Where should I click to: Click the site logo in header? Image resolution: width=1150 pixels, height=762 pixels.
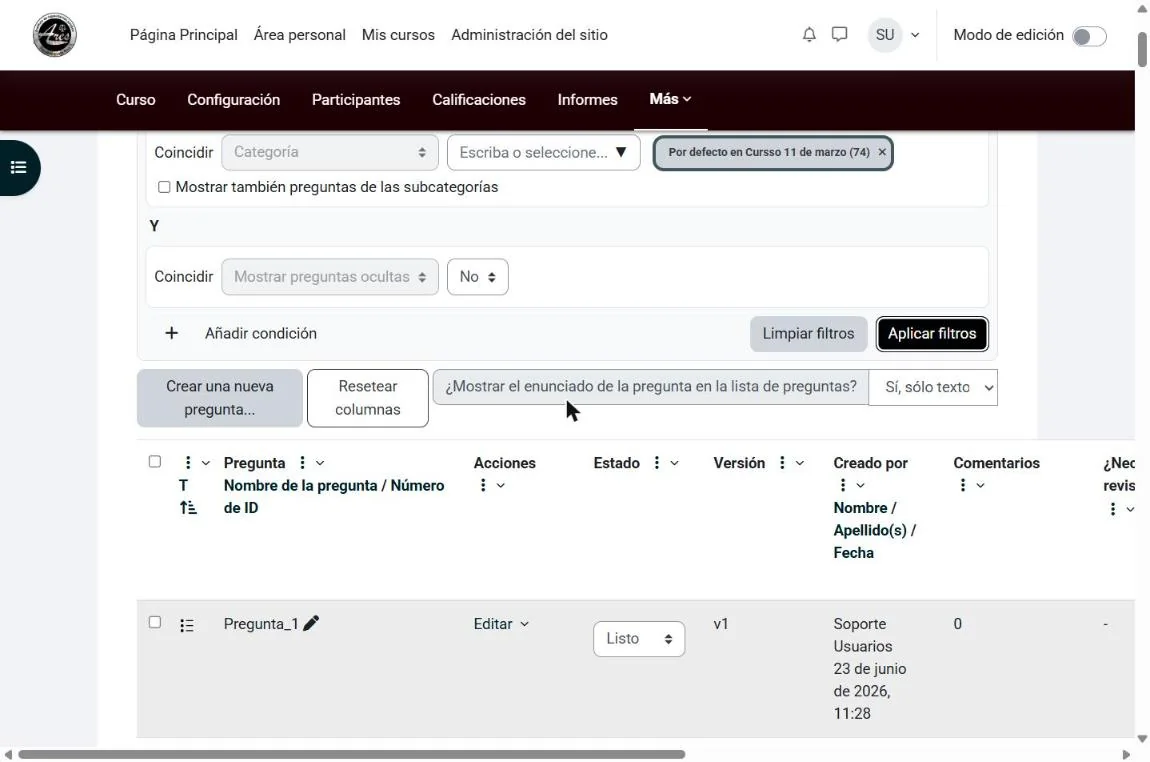click(54, 34)
